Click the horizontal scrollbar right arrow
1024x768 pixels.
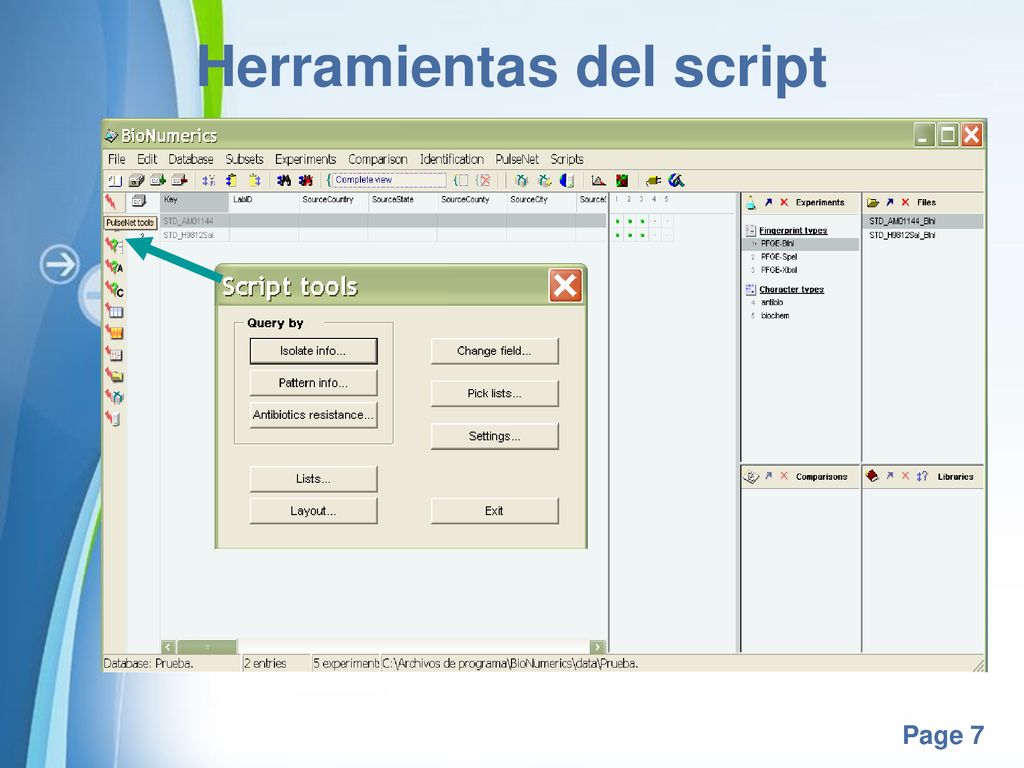tap(597, 647)
